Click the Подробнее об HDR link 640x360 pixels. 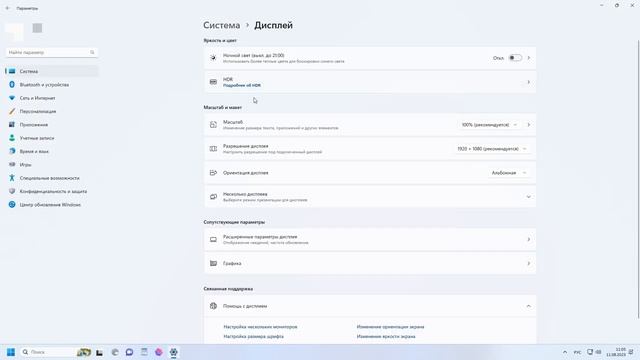pyautogui.click(x=242, y=86)
